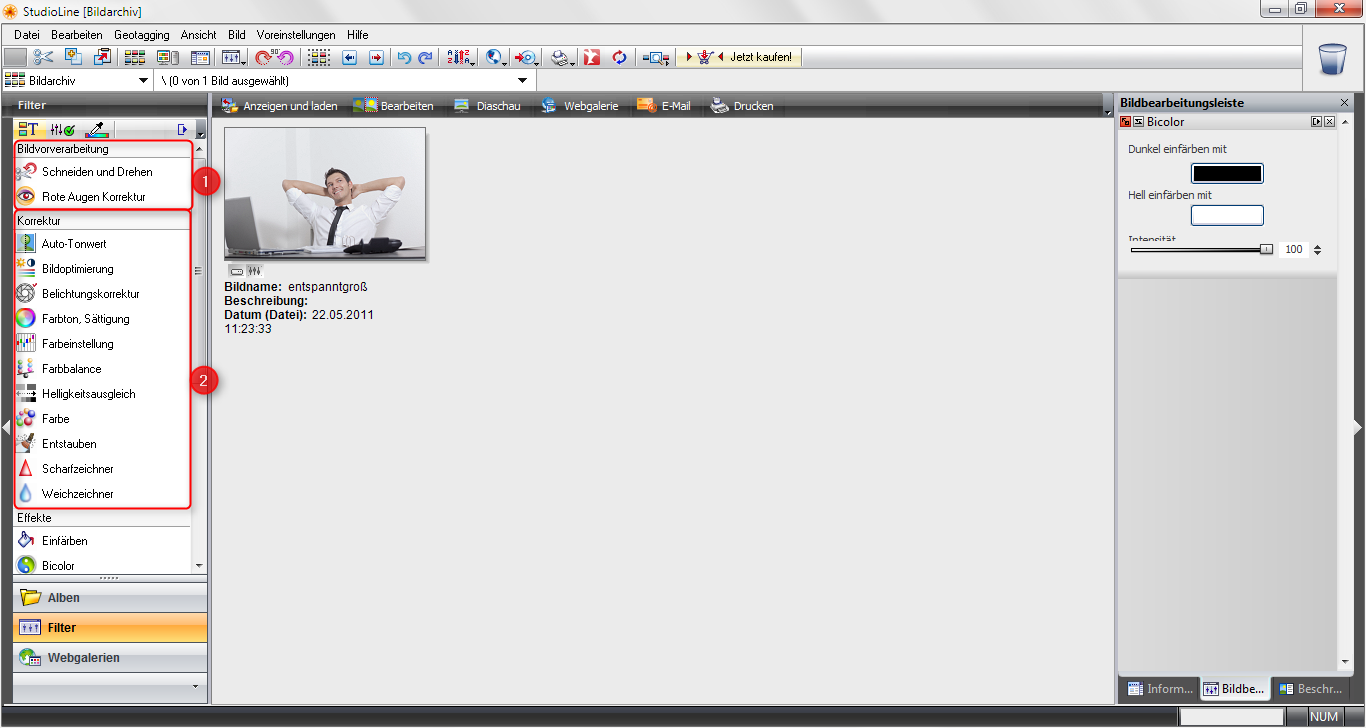
Task: Toggle the red Bicolor filter active icon
Action: tap(1126, 122)
